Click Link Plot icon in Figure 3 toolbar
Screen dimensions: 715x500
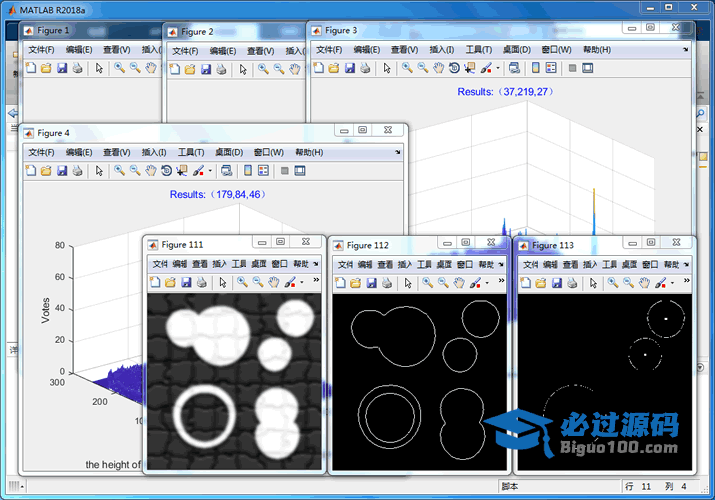pyautogui.click(x=513, y=68)
